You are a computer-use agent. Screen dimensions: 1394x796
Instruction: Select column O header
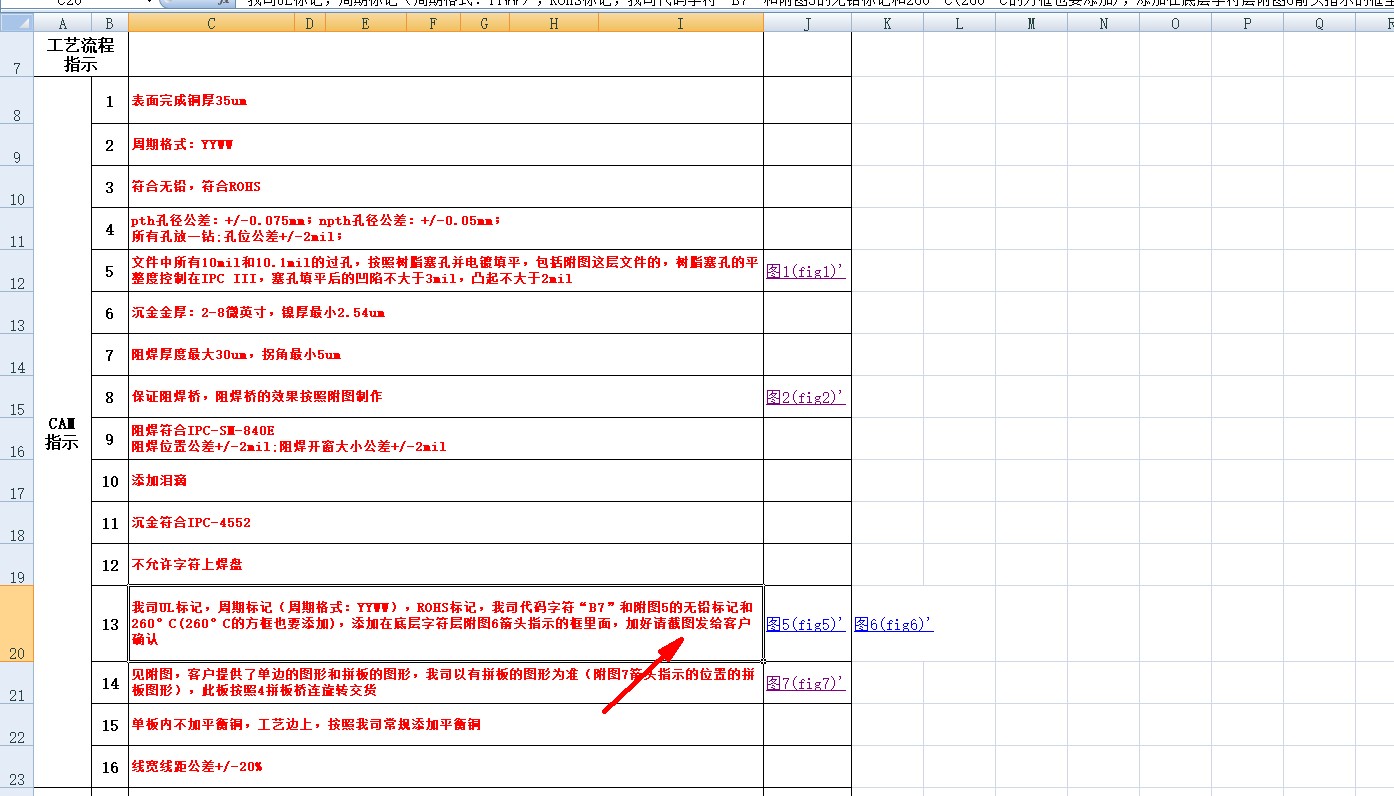[1176, 24]
